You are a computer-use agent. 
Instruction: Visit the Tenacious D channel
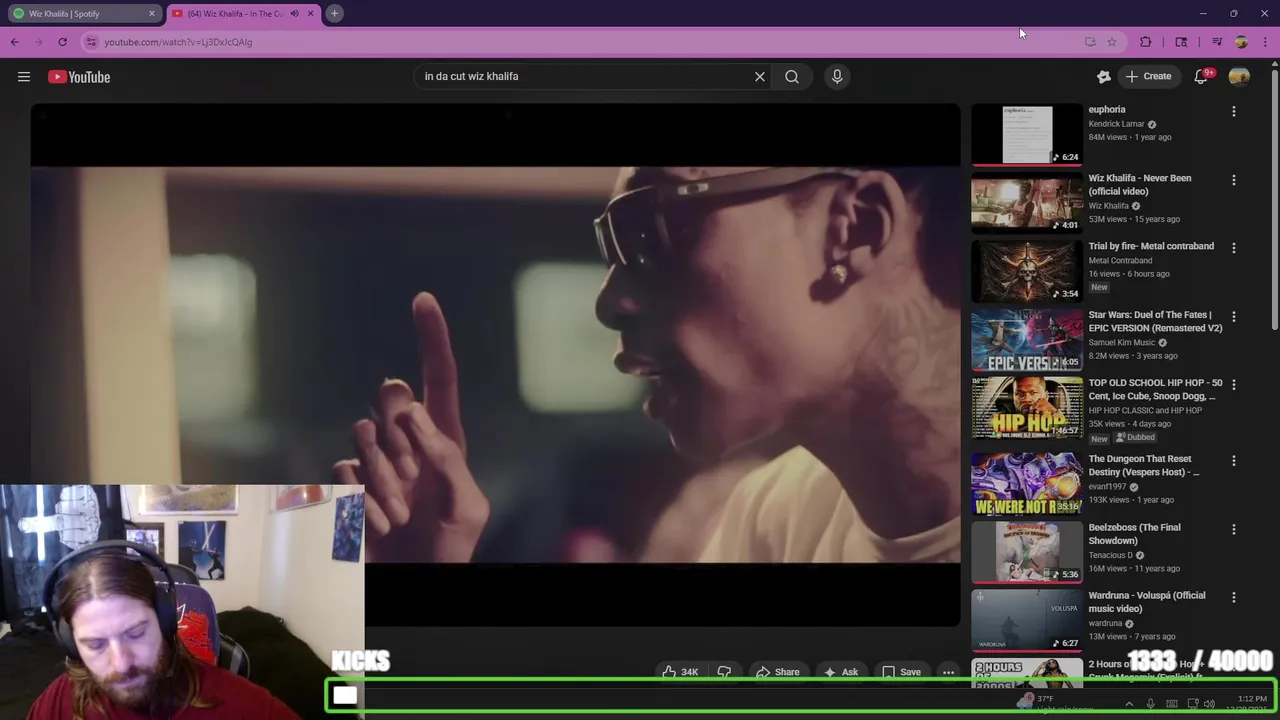(x=1111, y=555)
